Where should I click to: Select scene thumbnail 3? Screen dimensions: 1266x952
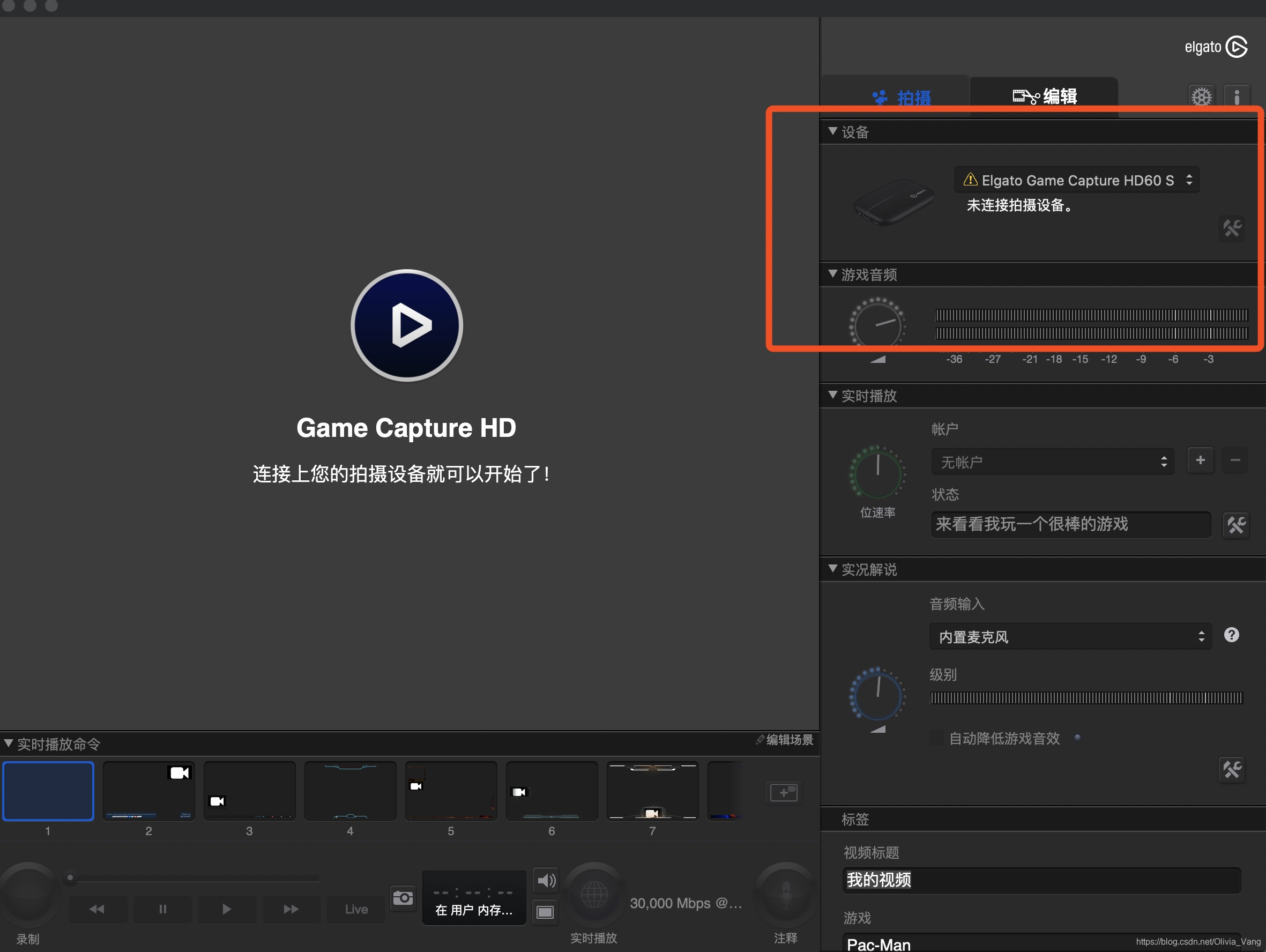click(250, 791)
